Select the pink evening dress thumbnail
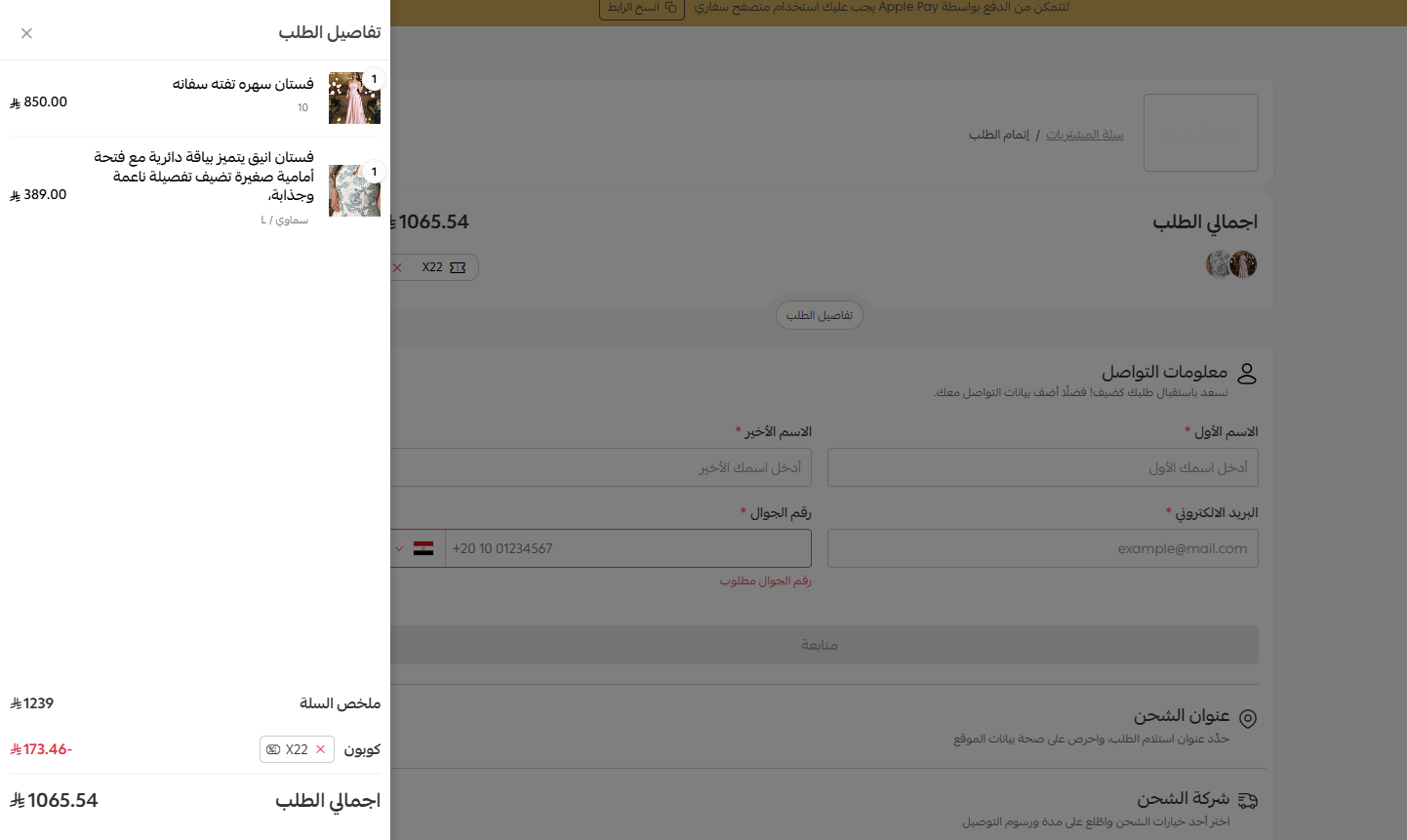 [x=354, y=98]
